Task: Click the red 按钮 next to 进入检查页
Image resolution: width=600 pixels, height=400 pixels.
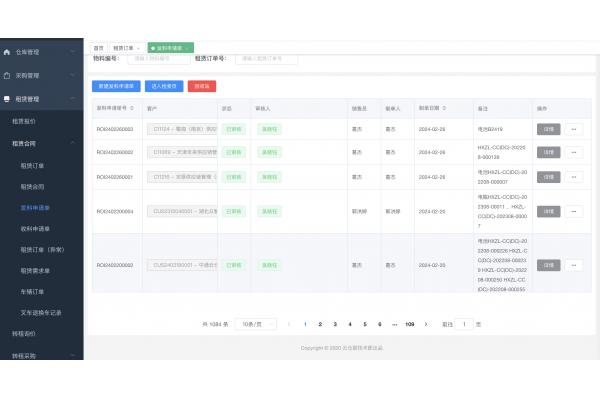Action: [201, 86]
